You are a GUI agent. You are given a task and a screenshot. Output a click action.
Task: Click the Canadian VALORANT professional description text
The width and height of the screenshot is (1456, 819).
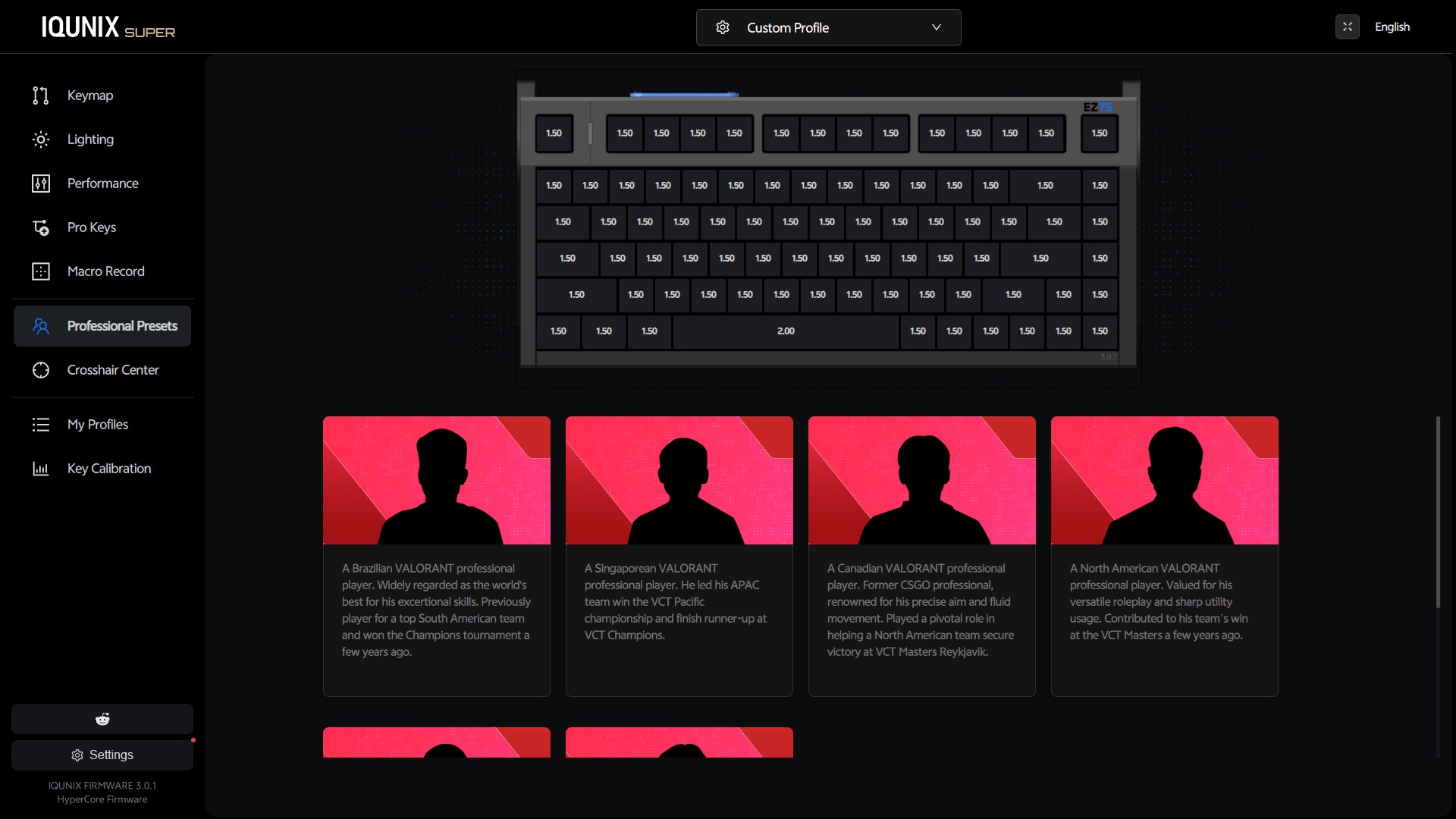921,610
